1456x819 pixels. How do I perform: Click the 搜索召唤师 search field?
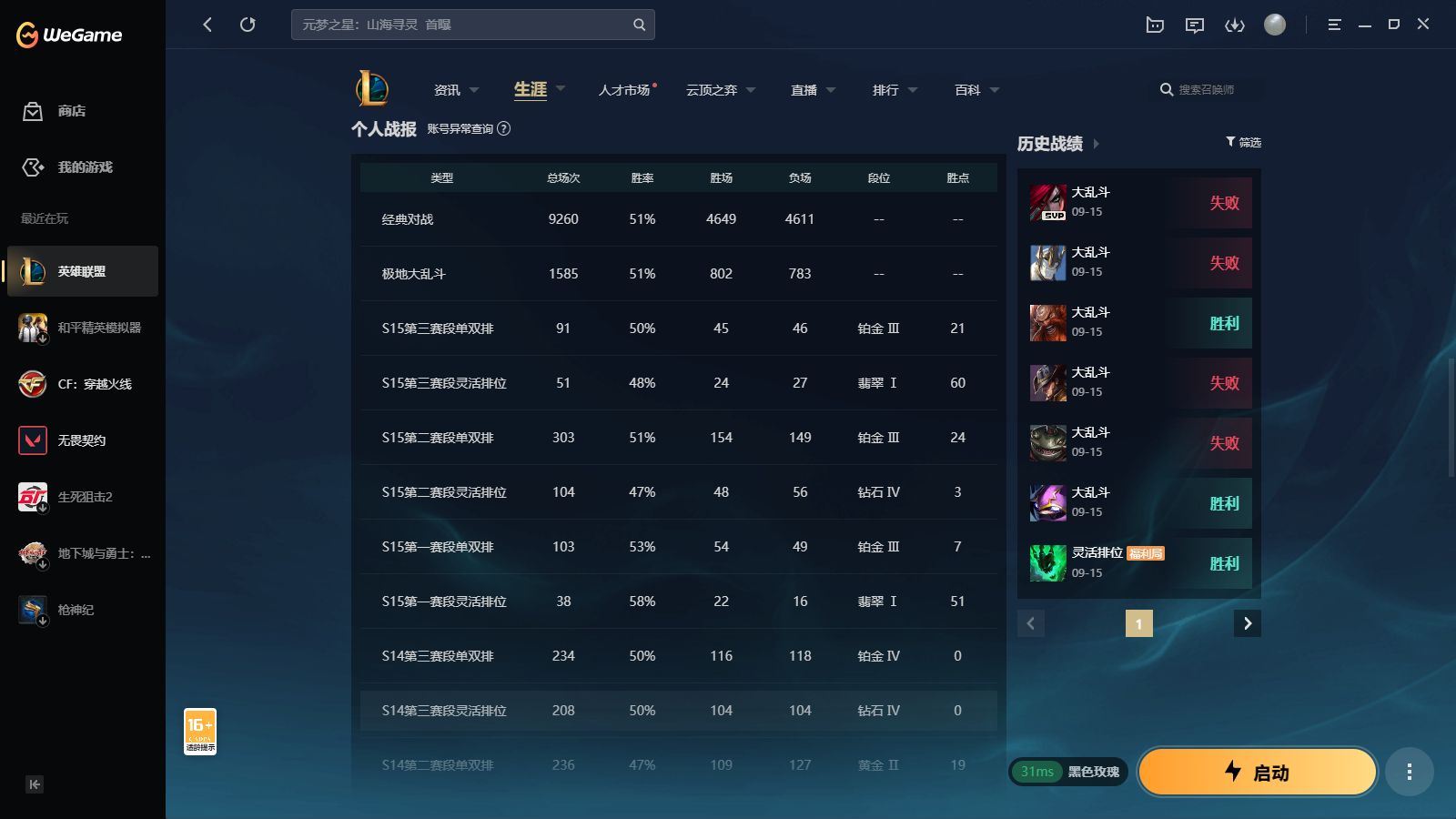coord(1206,89)
